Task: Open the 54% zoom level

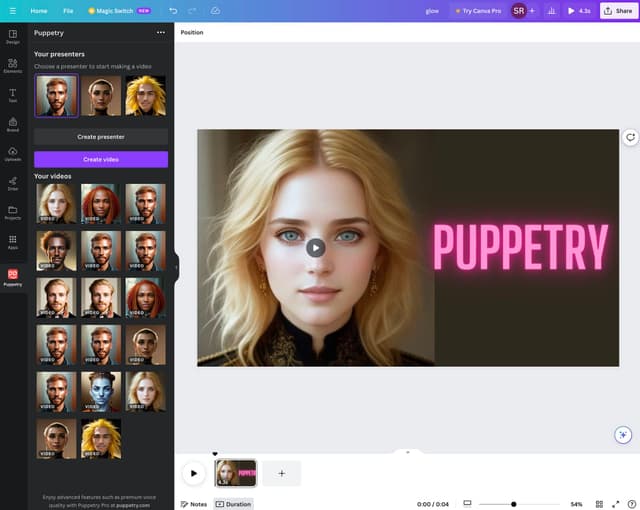Action: 576,504
